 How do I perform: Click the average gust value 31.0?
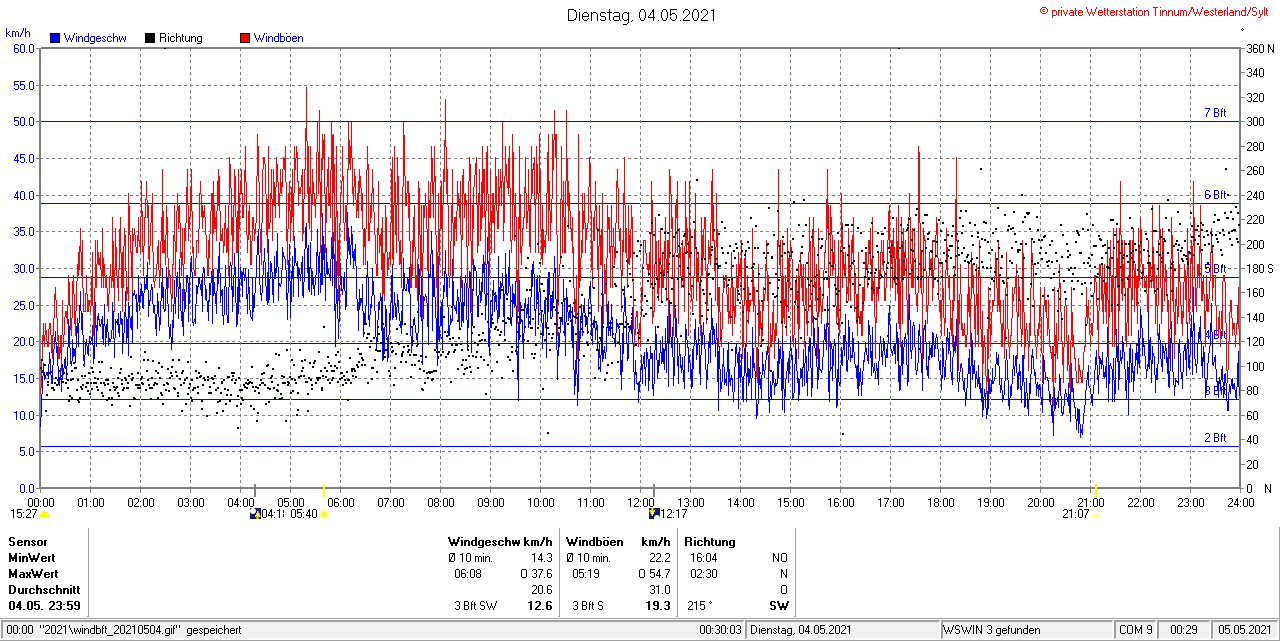pos(659,590)
